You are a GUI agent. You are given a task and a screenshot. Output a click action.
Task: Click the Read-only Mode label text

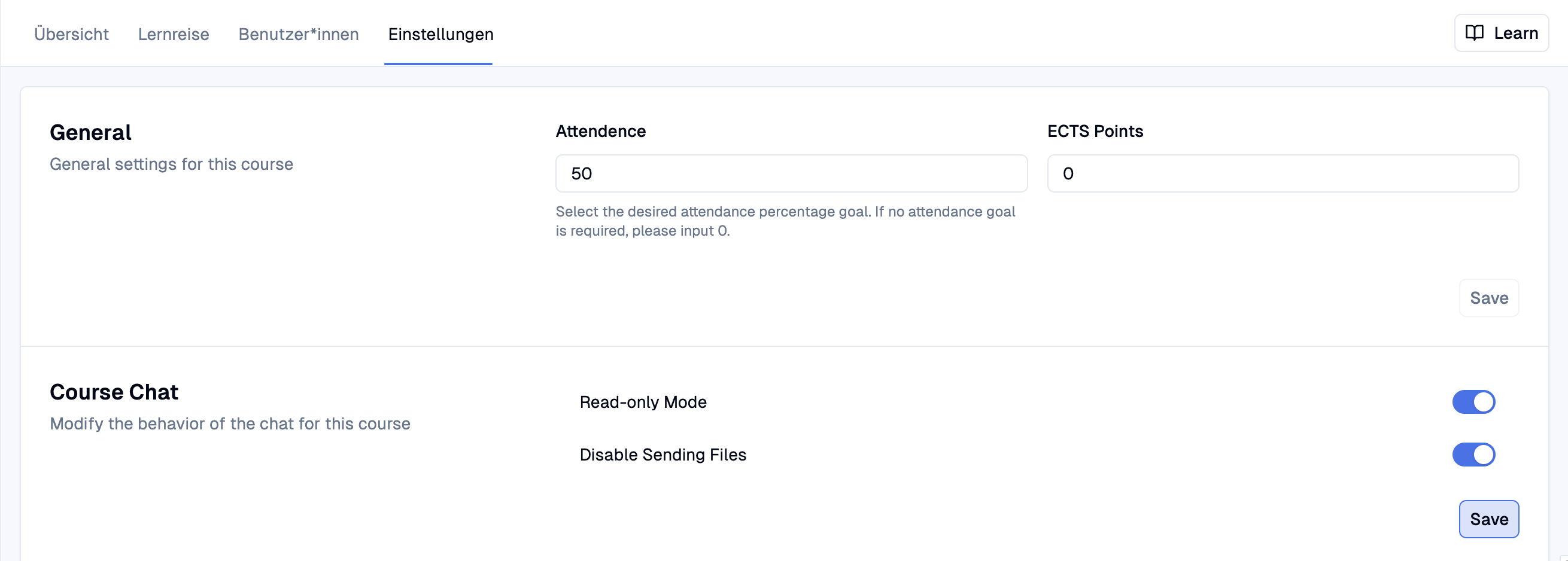coord(643,402)
